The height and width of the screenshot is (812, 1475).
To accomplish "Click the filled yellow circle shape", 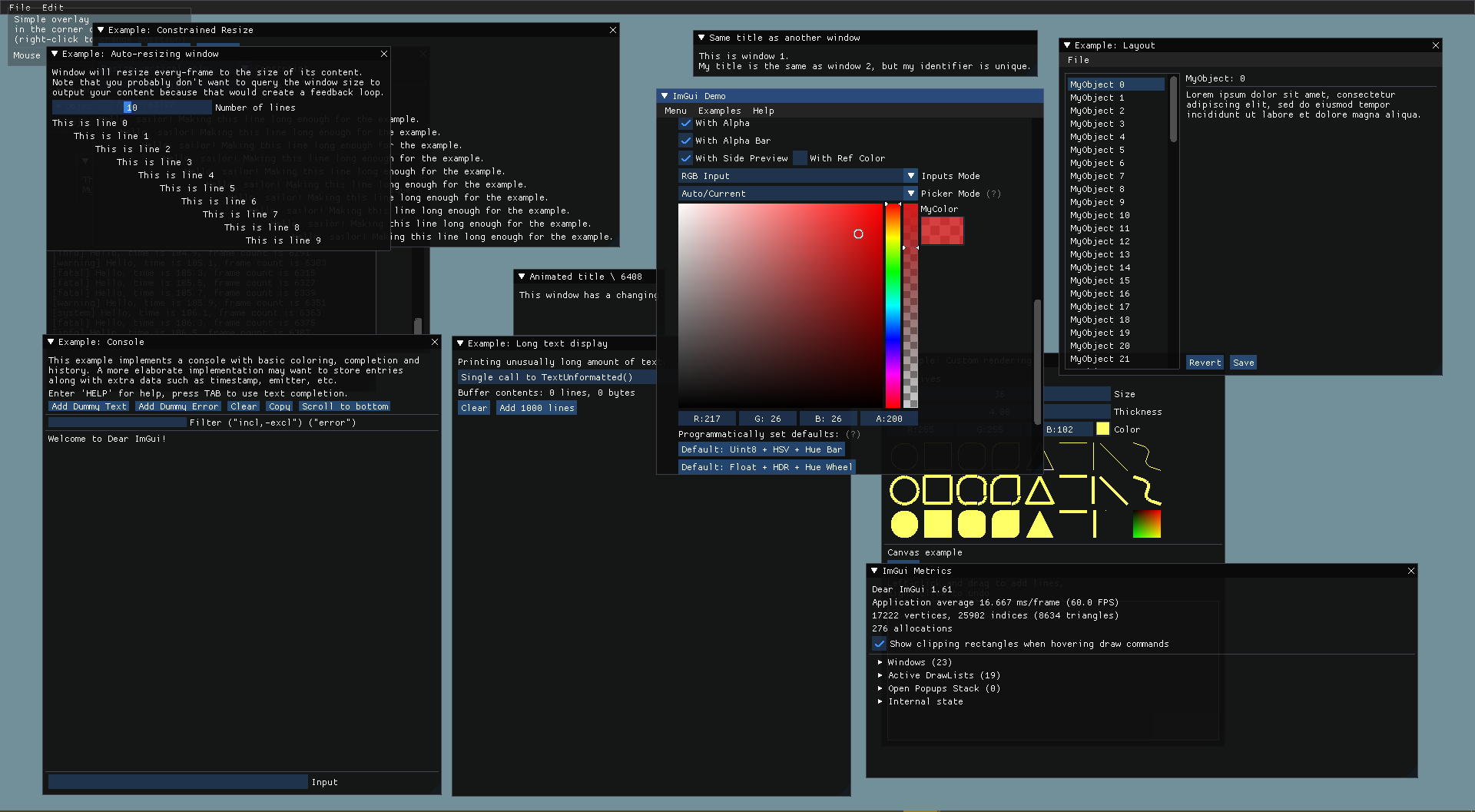I will [x=904, y=525].
